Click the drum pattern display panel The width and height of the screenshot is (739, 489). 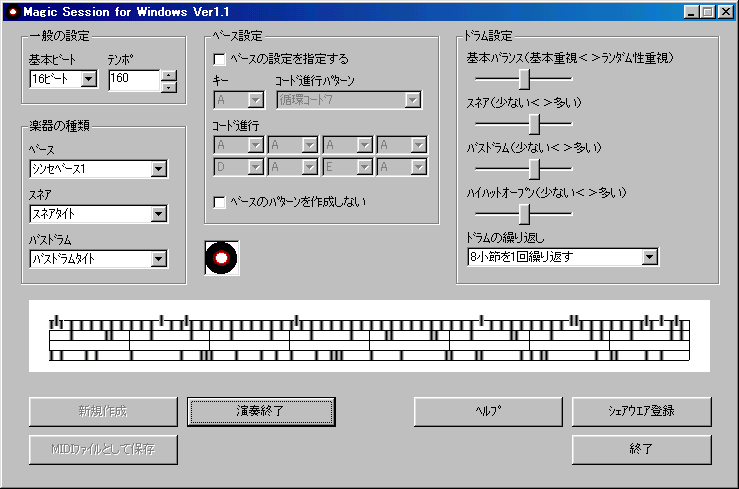coord(370,336)
